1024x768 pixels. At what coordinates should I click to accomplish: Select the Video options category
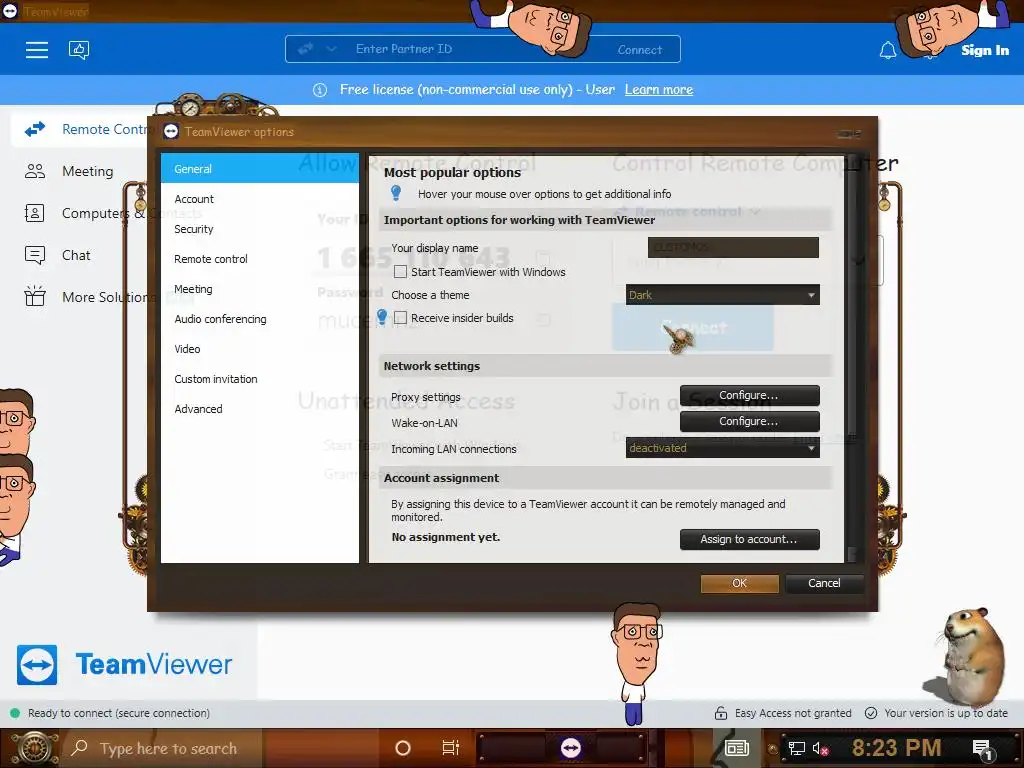[x=260, y=349]
